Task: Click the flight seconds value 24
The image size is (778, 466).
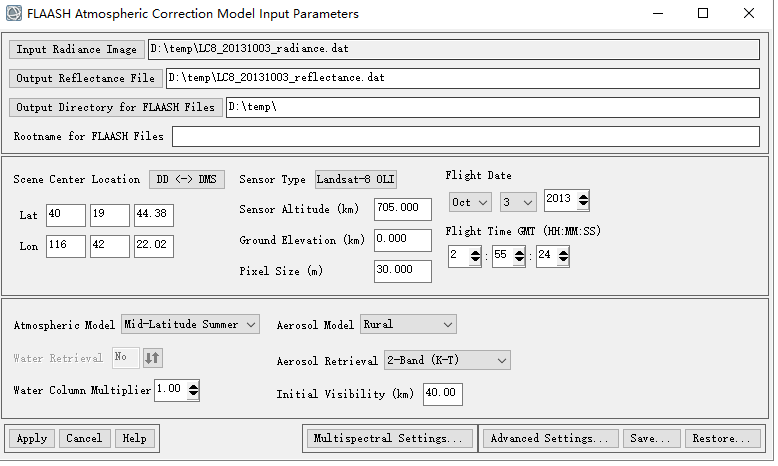Action: pyautogui.click(x=547, y=256)
